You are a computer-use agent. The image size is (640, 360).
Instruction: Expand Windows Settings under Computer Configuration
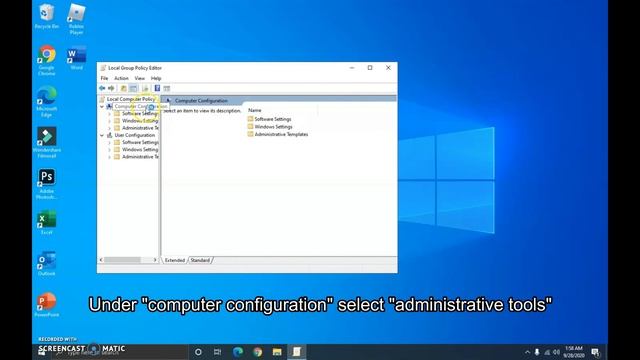coord(109,121)
